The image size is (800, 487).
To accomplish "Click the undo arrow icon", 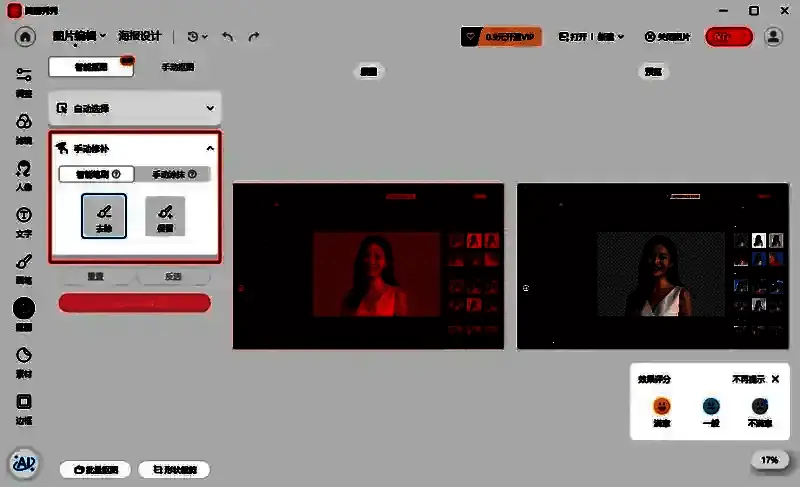I will [228, 36].
